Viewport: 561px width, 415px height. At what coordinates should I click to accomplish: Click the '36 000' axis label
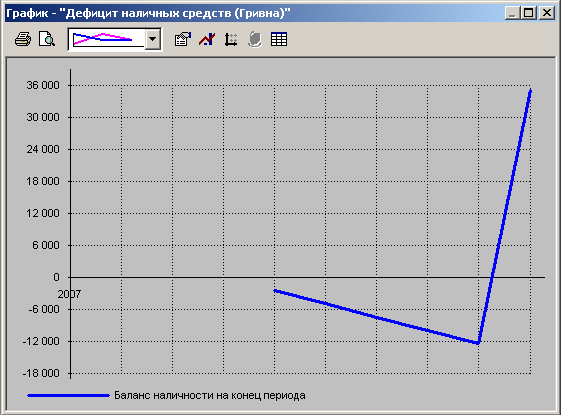pos(43,85)
